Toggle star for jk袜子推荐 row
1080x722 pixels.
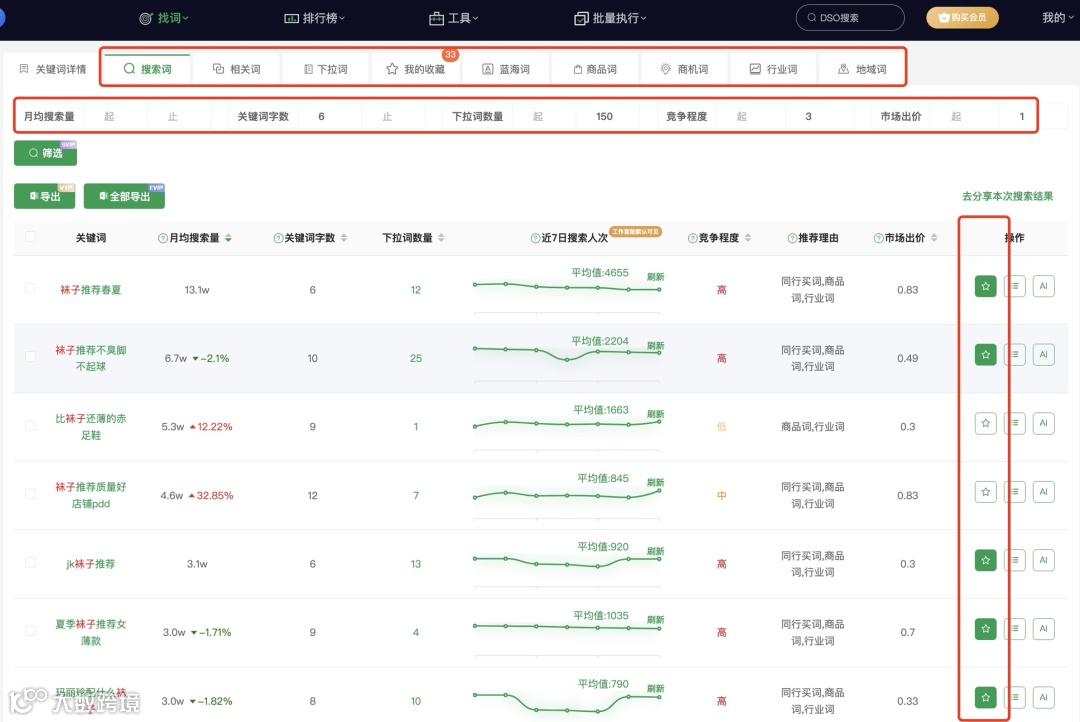pyautogui.click(x=985, y=560)
